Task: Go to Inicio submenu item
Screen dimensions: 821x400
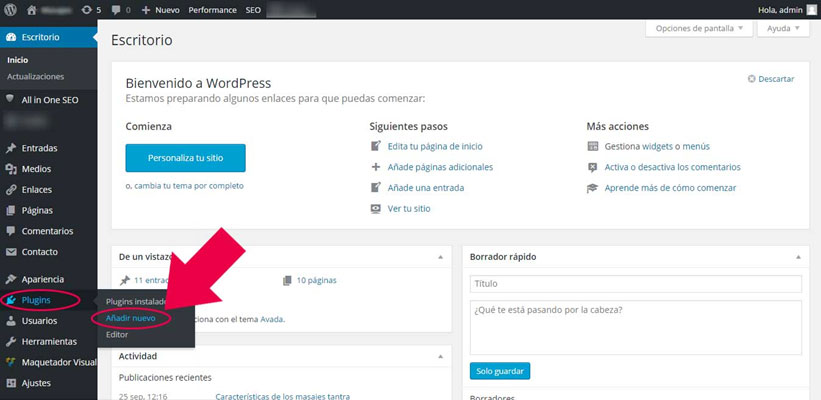Action: [x=18, y=60]
